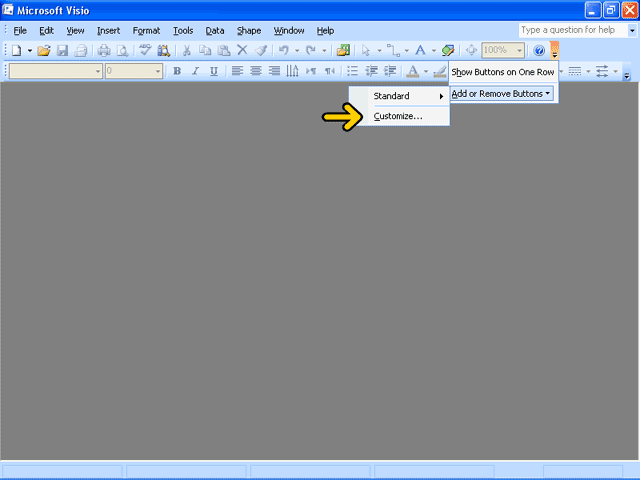
Task: Click Add or Remove Buttons
Action: 501,93
